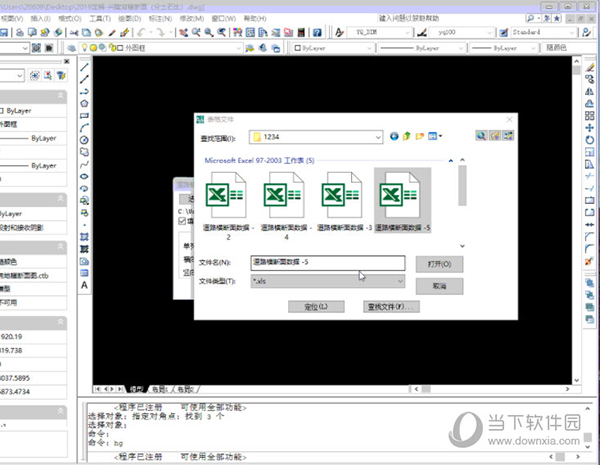Click the 定位(L) locate button

click(316, 307)
